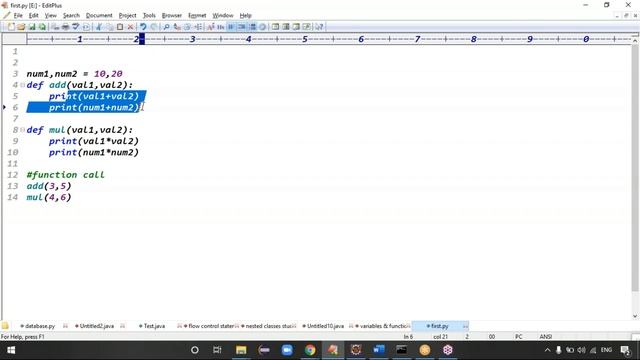Open the Window menu
The height and width of the screenshot is (360, 640).
click(222, 16)
